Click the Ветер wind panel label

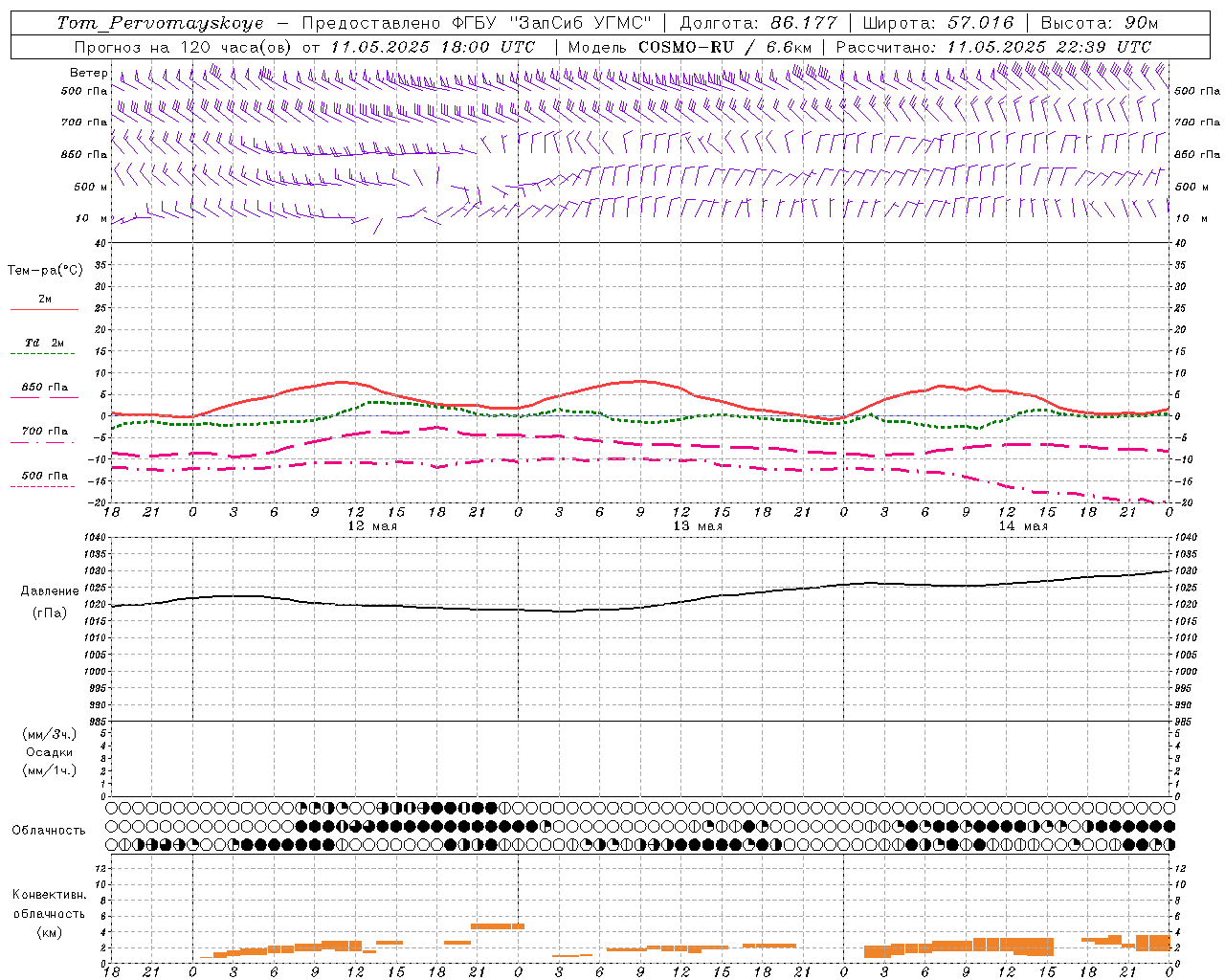(x=88, y=73)
